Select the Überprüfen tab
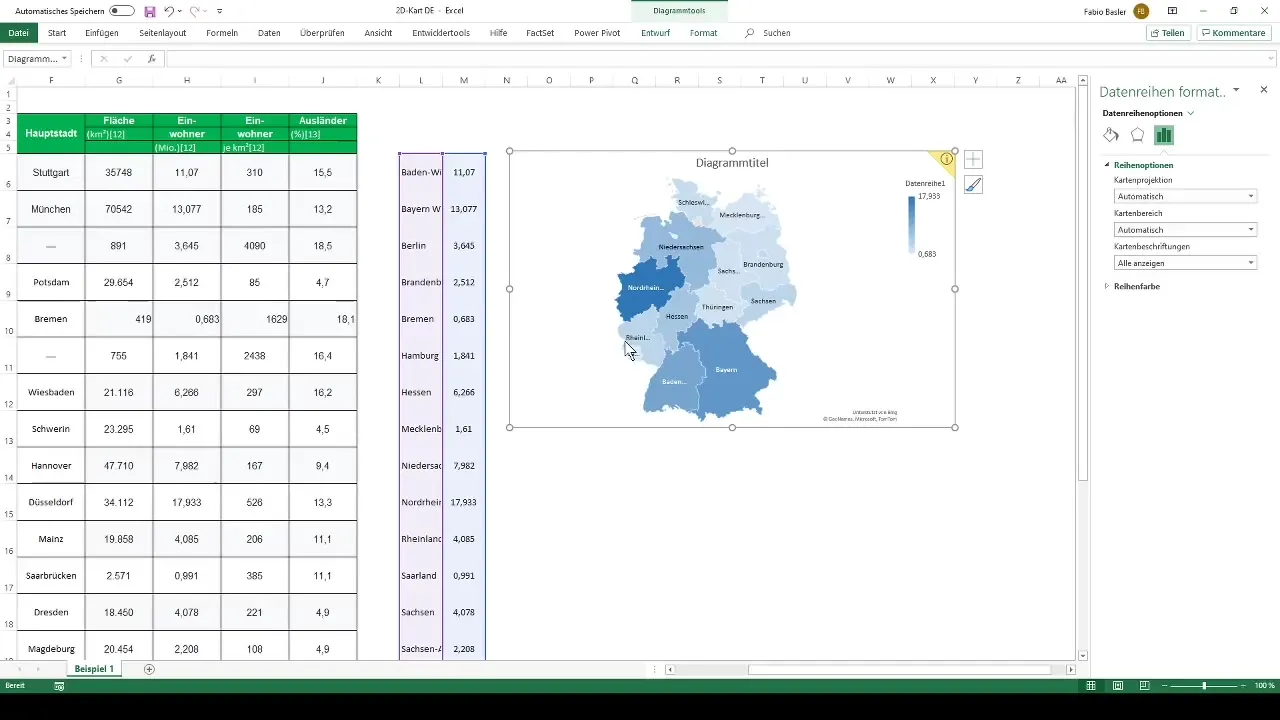The height and width of the screenshot is (720, 1280). (322, 33)
